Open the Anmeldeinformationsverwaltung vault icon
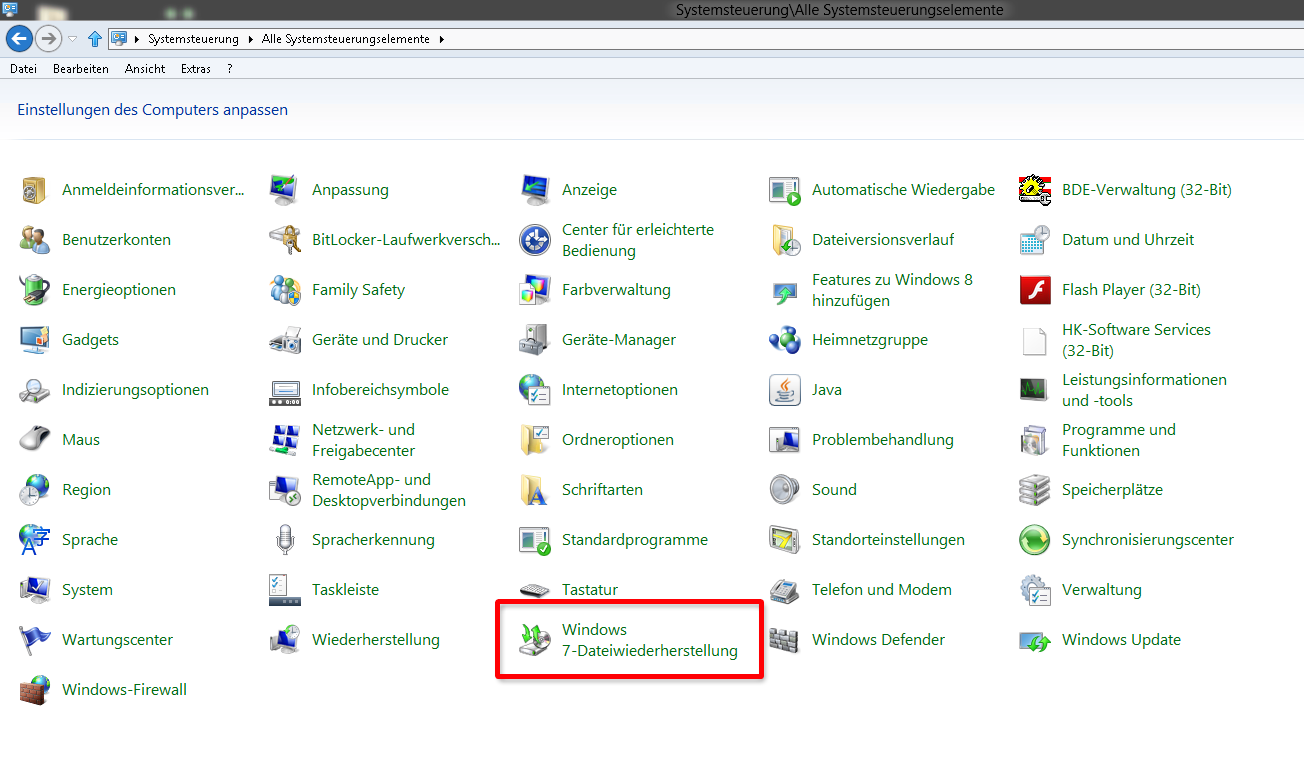The width and height of the screenshot is (1304, 782). coord(35,190)
